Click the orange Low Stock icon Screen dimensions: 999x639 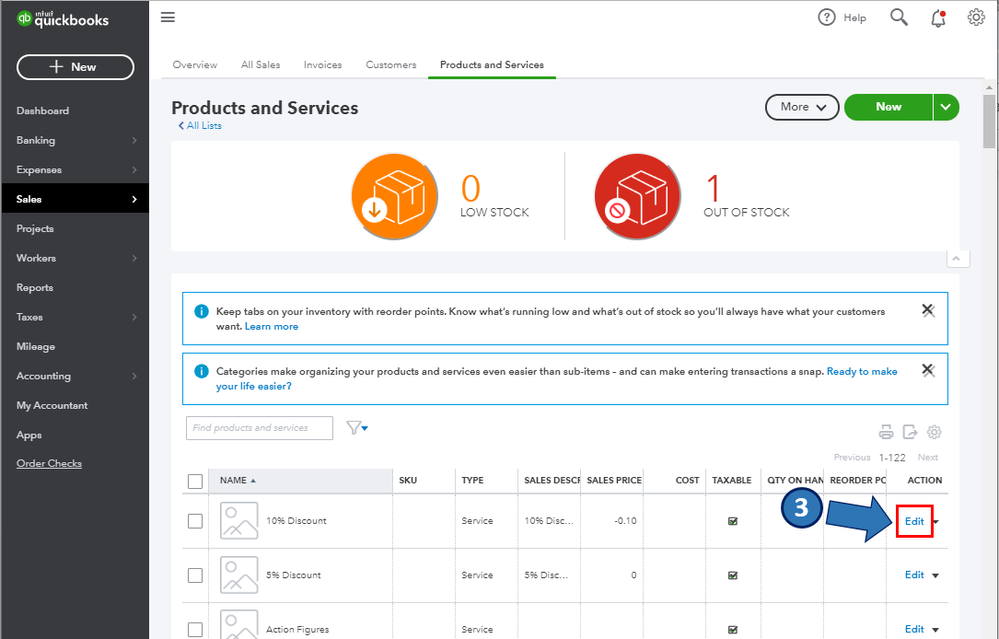pyautogui.click(x=394, y=196)
